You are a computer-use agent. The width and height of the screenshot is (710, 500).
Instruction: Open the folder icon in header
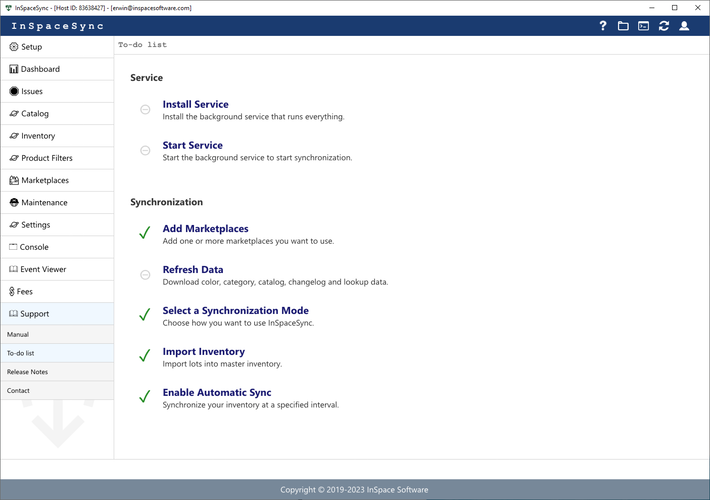tap(623, 26)
